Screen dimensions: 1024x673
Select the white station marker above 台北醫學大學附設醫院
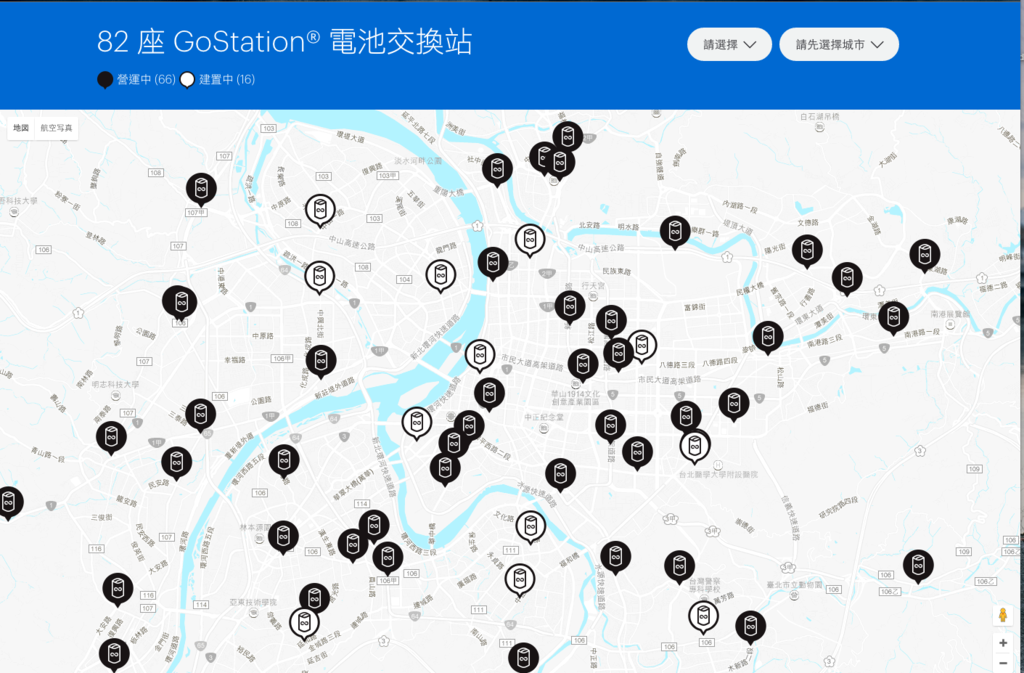695,447
